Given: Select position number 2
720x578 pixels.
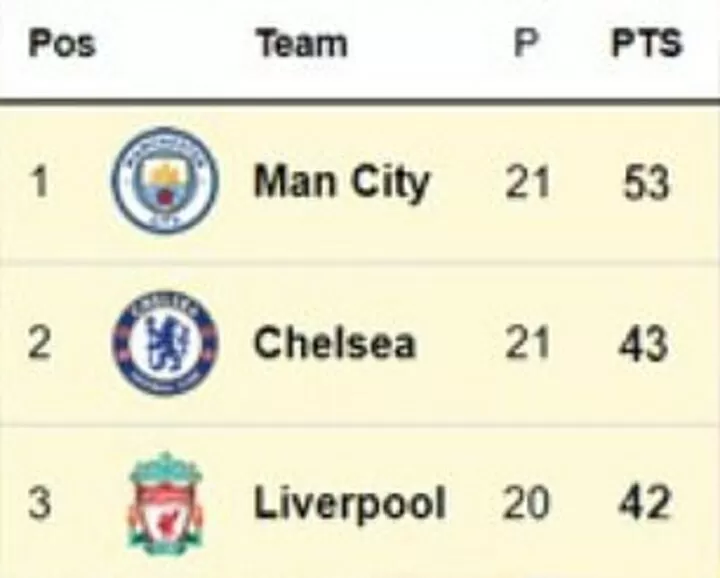Looking at the screenshot, I should pyautogui.click(x=39, y=343).
